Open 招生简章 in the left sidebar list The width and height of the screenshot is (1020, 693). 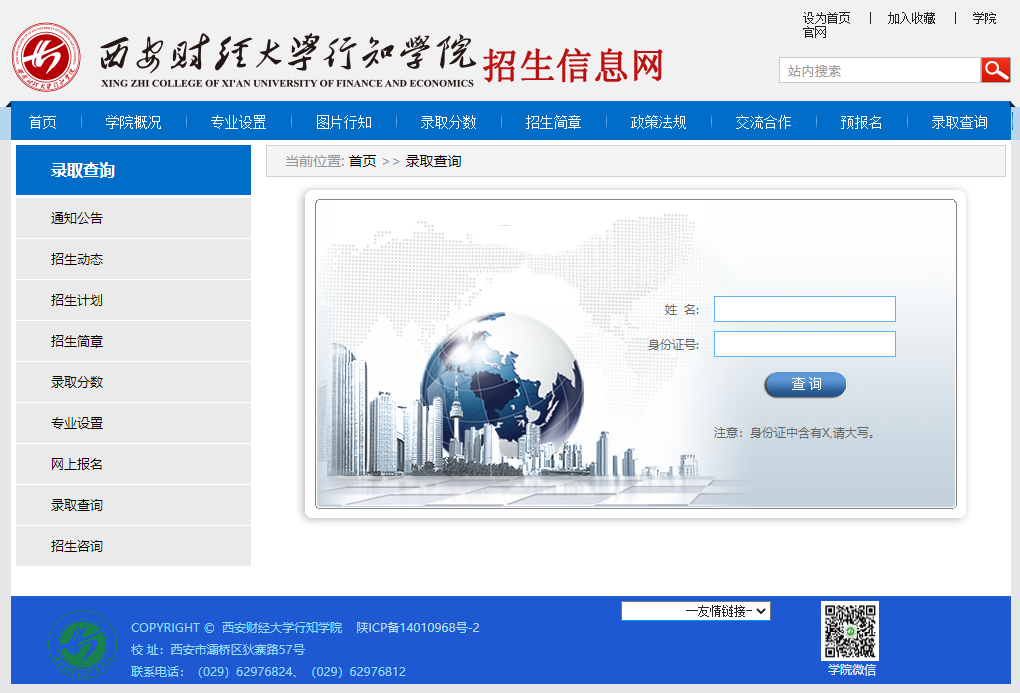click(133, 341)
